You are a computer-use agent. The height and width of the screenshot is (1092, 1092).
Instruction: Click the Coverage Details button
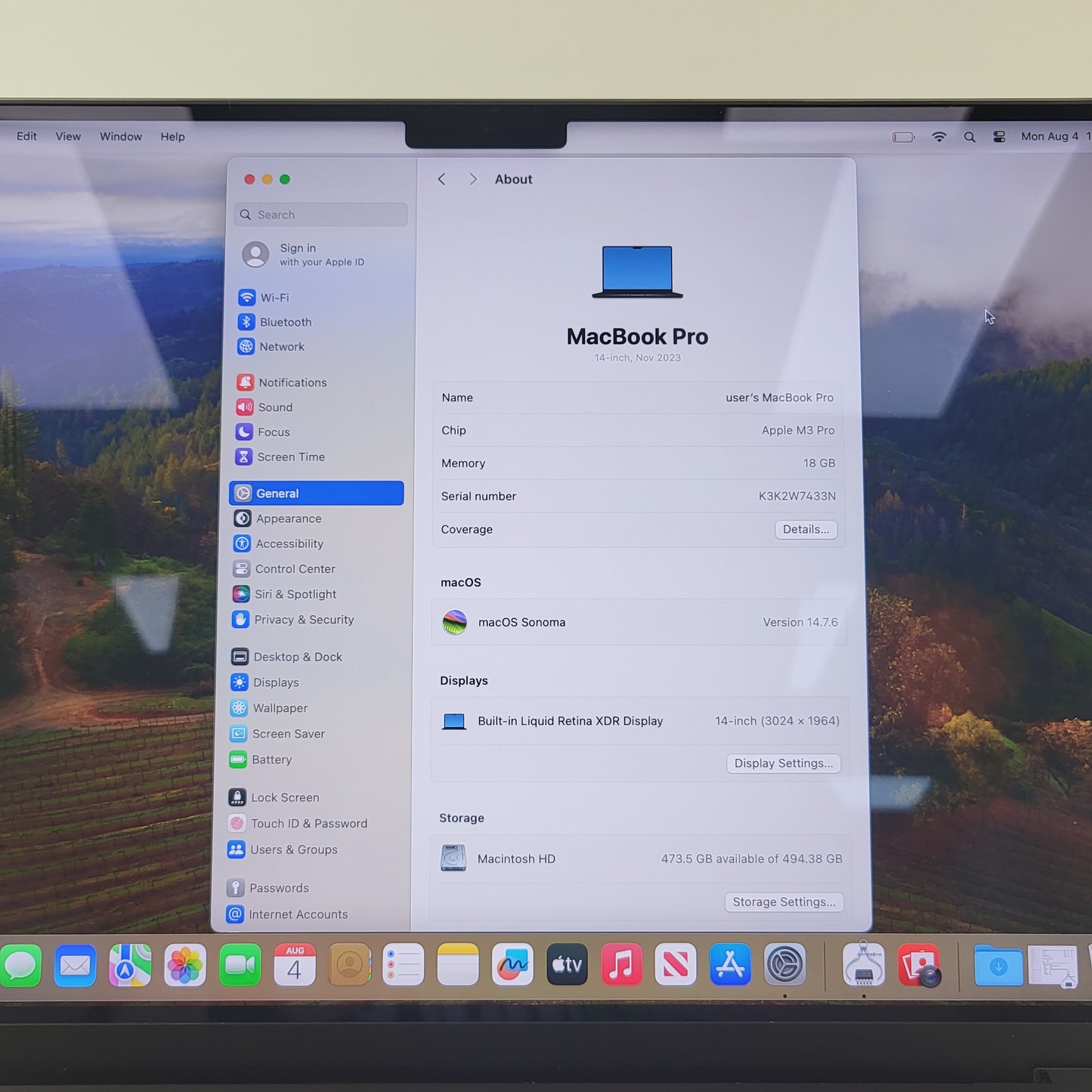(x=806, y=530)
